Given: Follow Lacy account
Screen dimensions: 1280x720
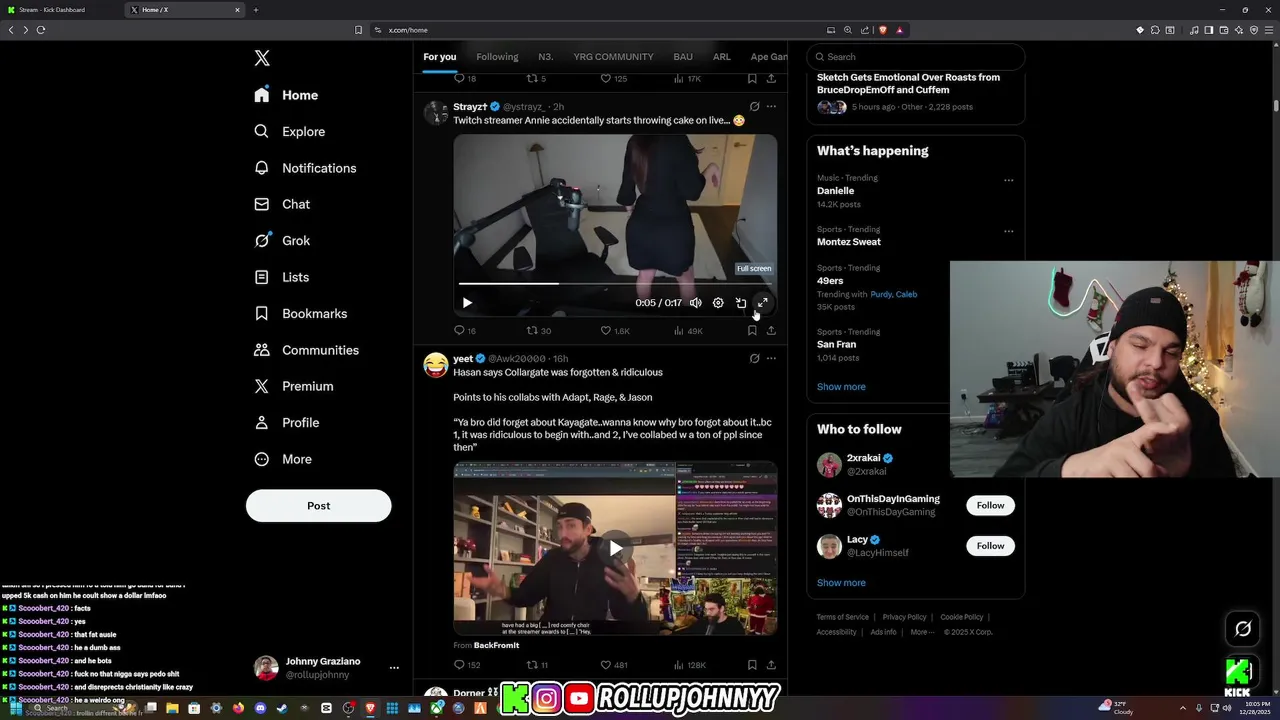Looking at the screenshot, I should tap(990, 546).
